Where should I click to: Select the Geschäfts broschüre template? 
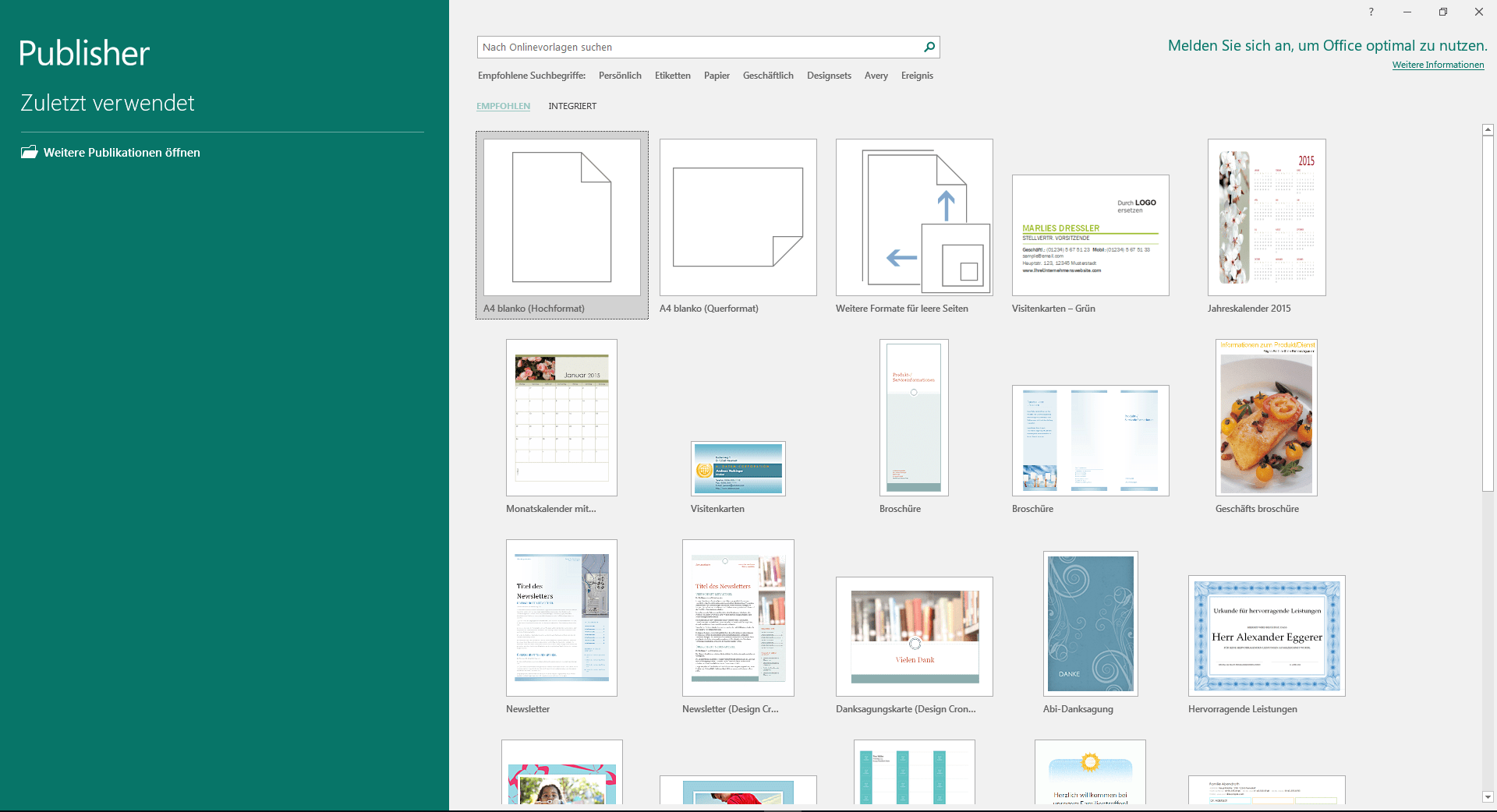click(1265, 418)
